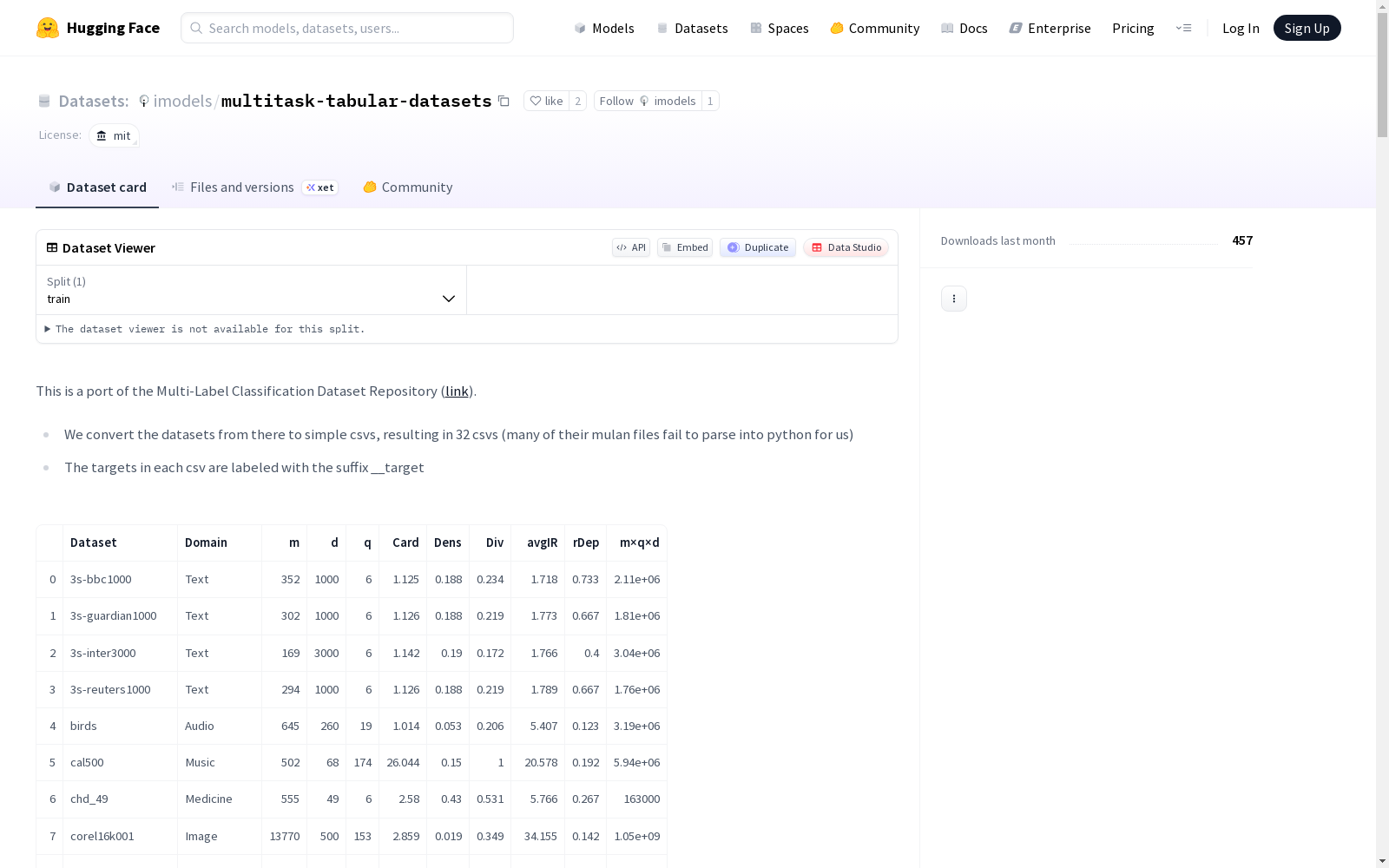Image resolution: width=1389 pixels, height=868 pixels.
Task: Open the Enterprise page
Action: [1050, 28]
